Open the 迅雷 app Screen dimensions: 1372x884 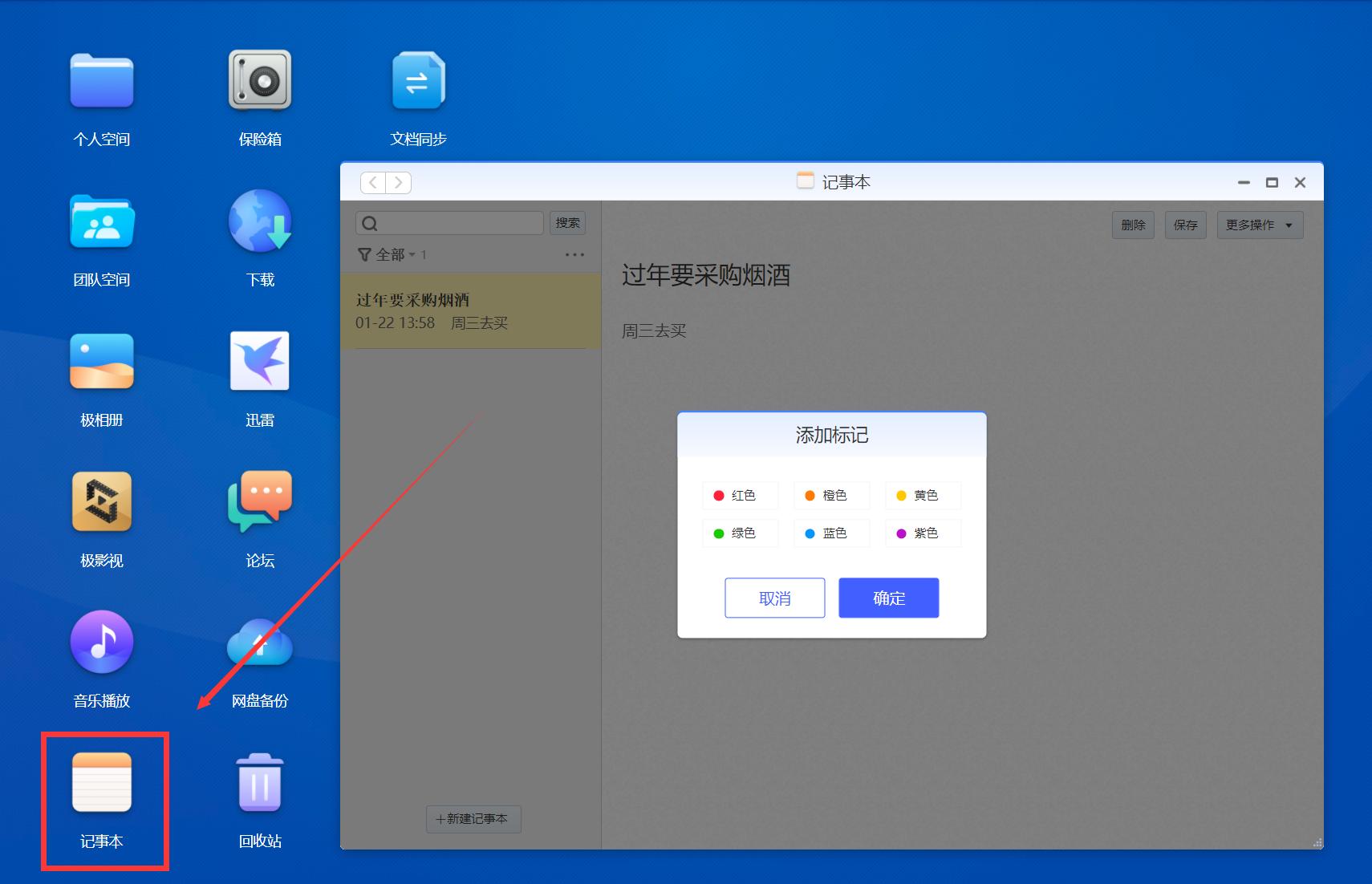259,361
